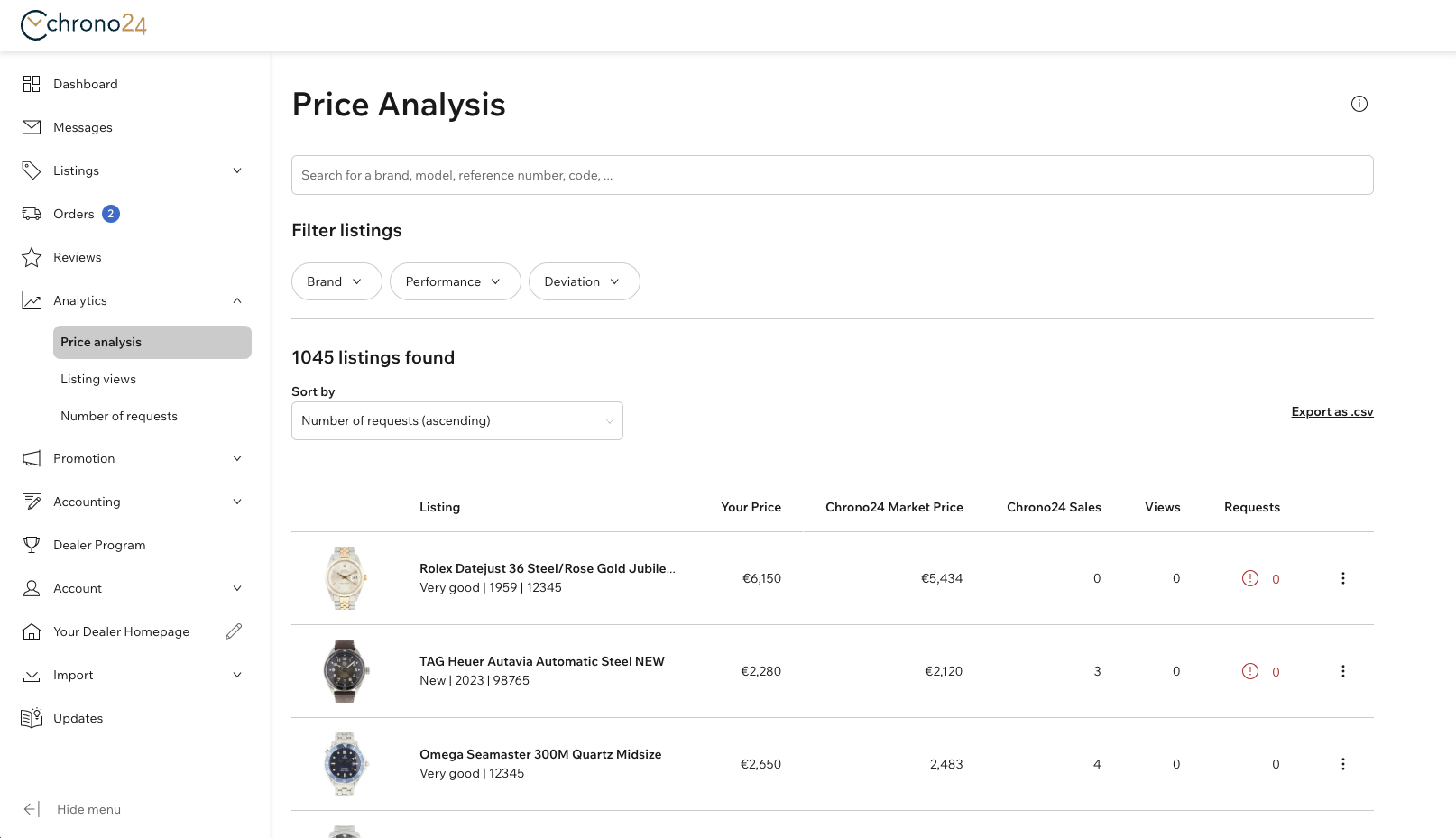Click the Your Price column header
The width and height of the screenshot is (1456, 838).
tap(751, 507)
